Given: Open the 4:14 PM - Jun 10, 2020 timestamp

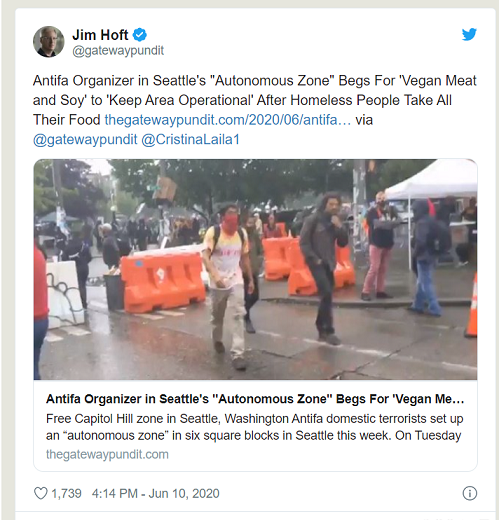Looking at the screenshot, I should click(x=156, y=493).
